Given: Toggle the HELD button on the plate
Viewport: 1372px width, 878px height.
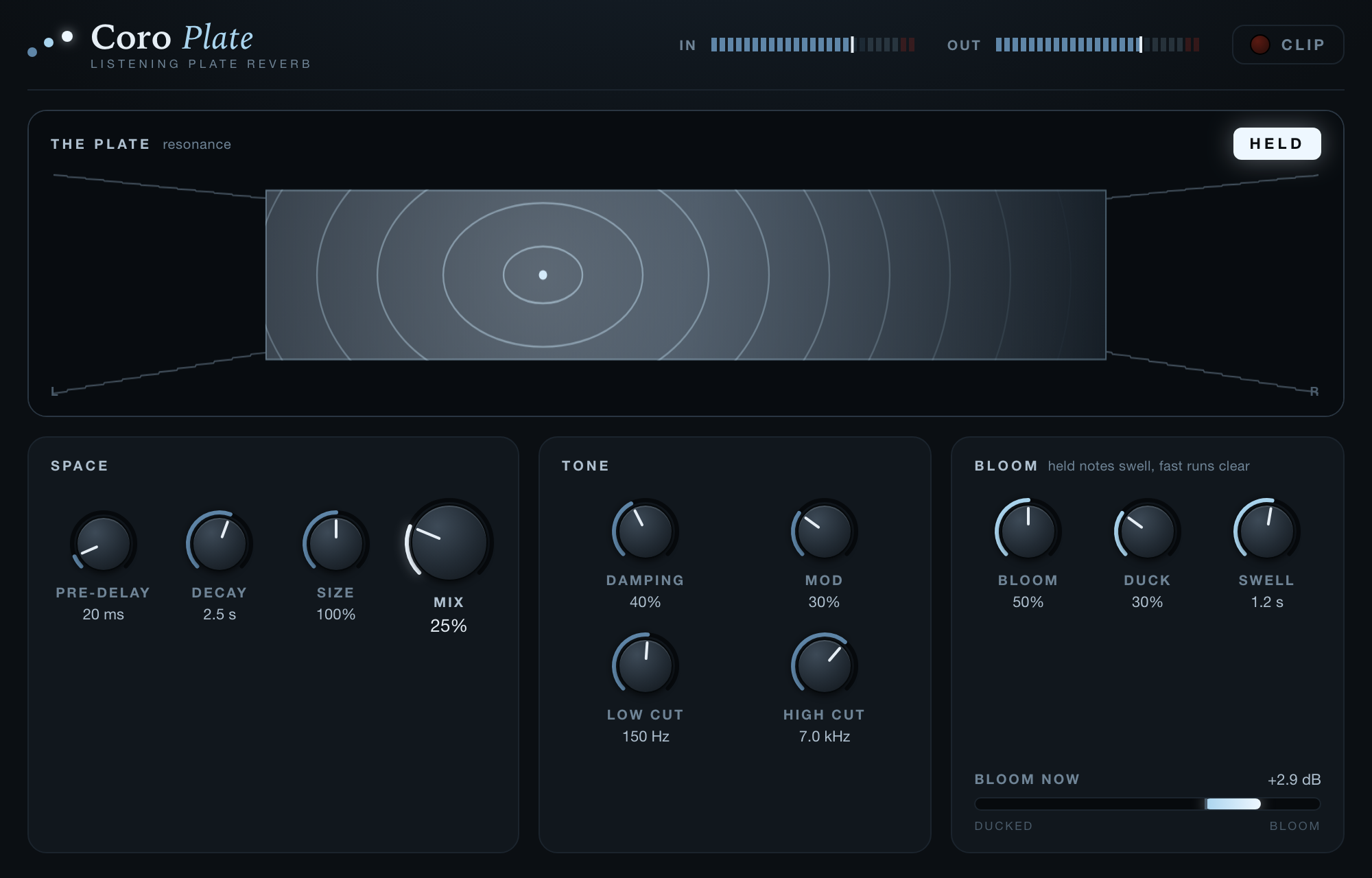Looking at the screenshot, I should pyautogui.click(x=1277, y=143).
